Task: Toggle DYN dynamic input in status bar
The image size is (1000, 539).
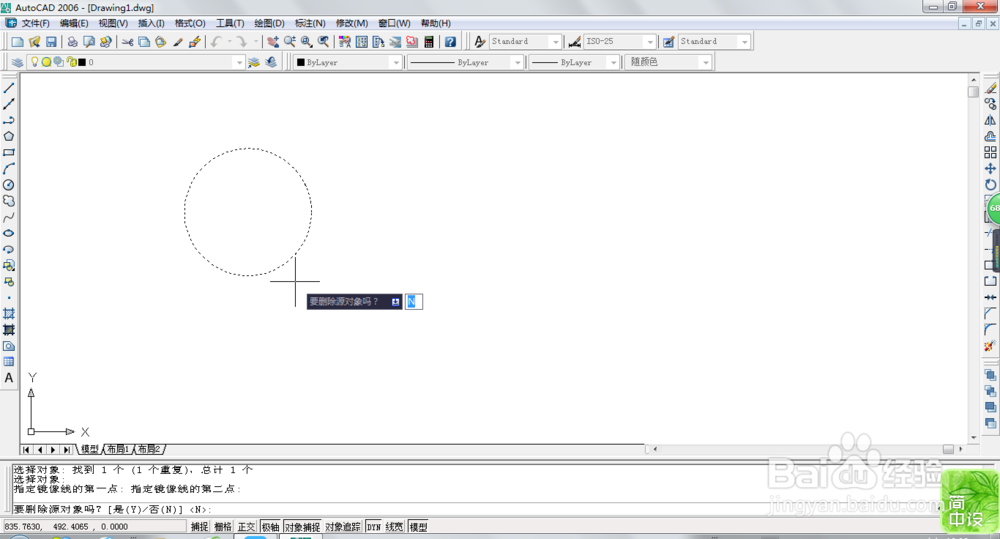Action: (x=374, y=527)
